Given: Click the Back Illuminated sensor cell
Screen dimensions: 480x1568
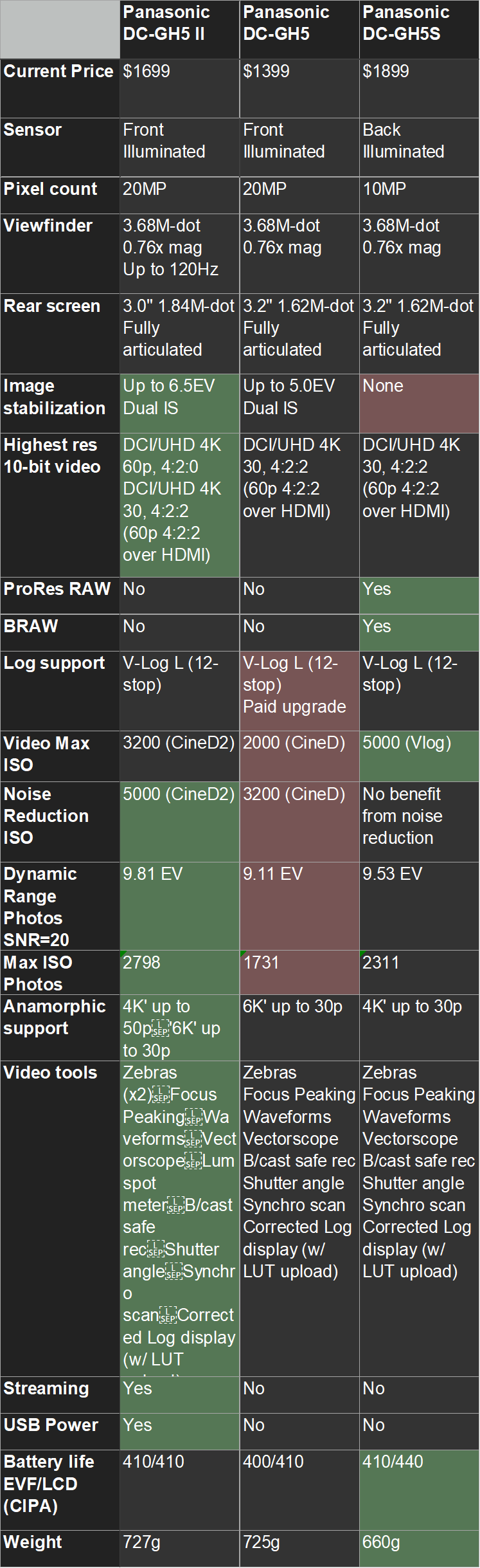Looking at the screenshot, I should (419, 147).
